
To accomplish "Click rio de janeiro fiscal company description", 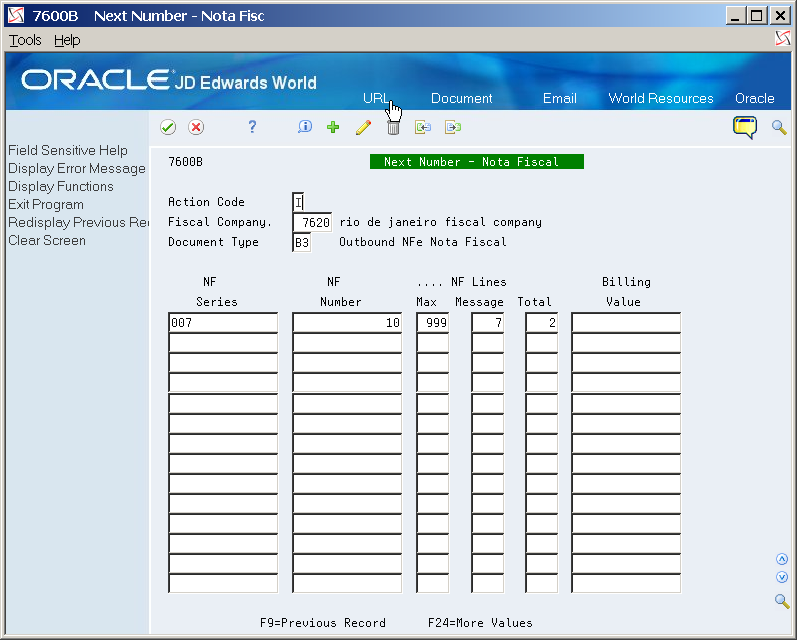I will pyautogui.click(x=441, y=222).
